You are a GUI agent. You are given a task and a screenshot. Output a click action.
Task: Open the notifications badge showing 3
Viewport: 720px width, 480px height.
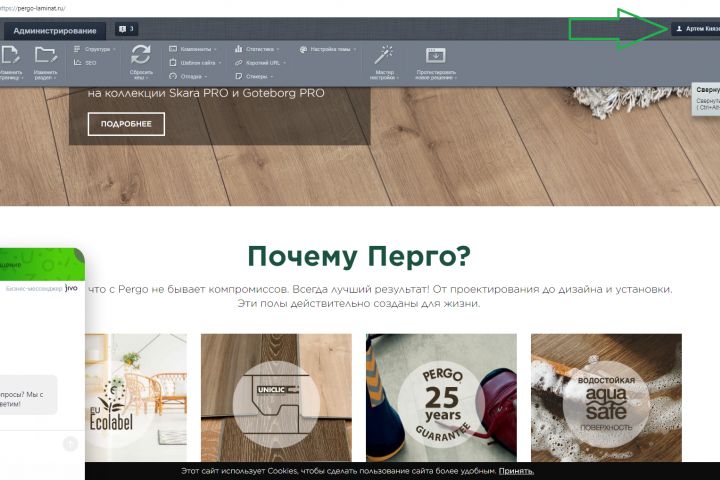(x=126, y=29)
